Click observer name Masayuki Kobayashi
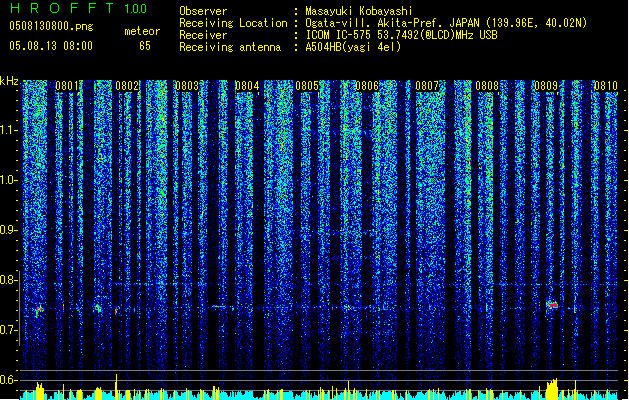The height and width of the screenshot is (400, 629). (x=359, y=11)
